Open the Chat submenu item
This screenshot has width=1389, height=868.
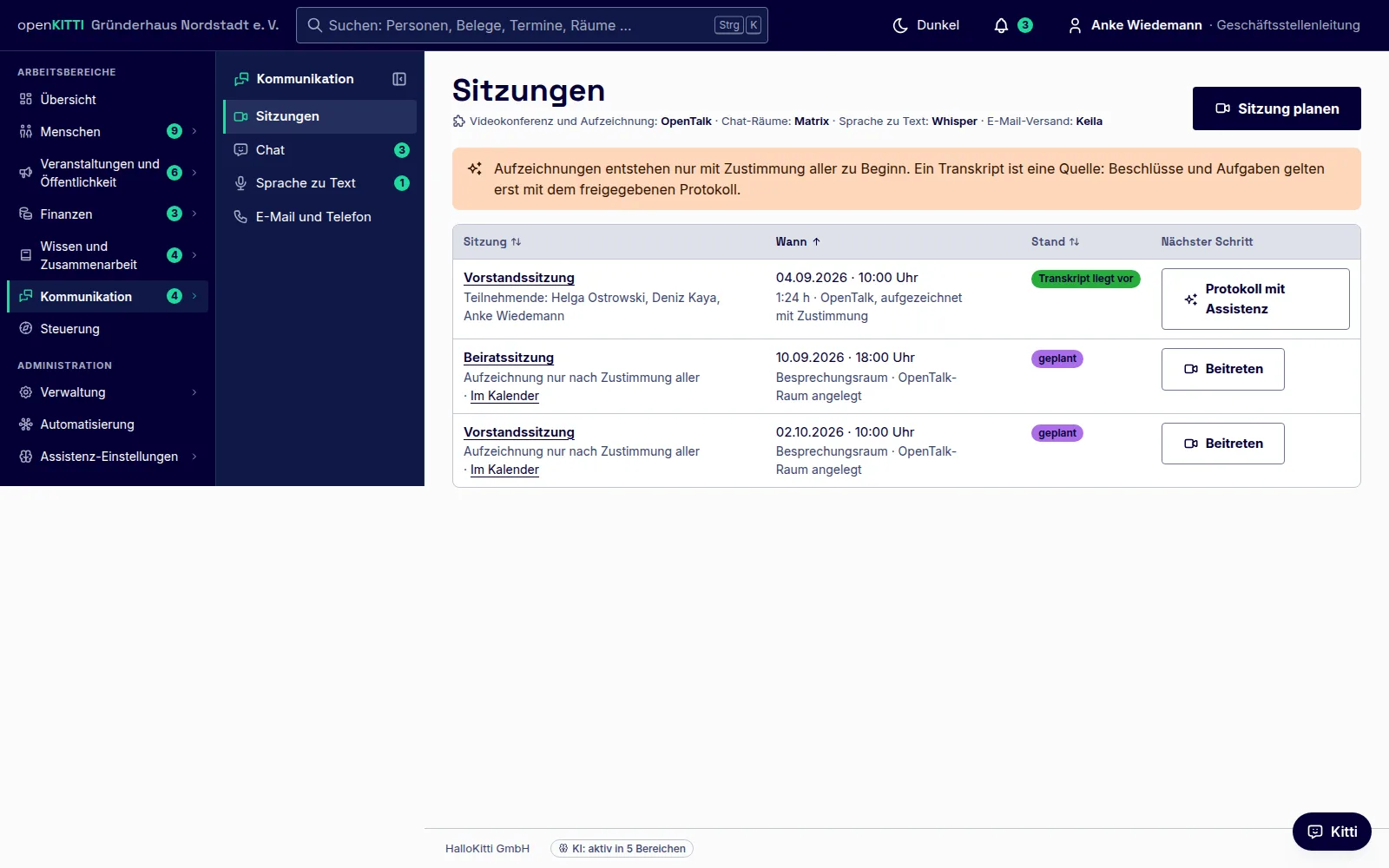pos(320,150)
